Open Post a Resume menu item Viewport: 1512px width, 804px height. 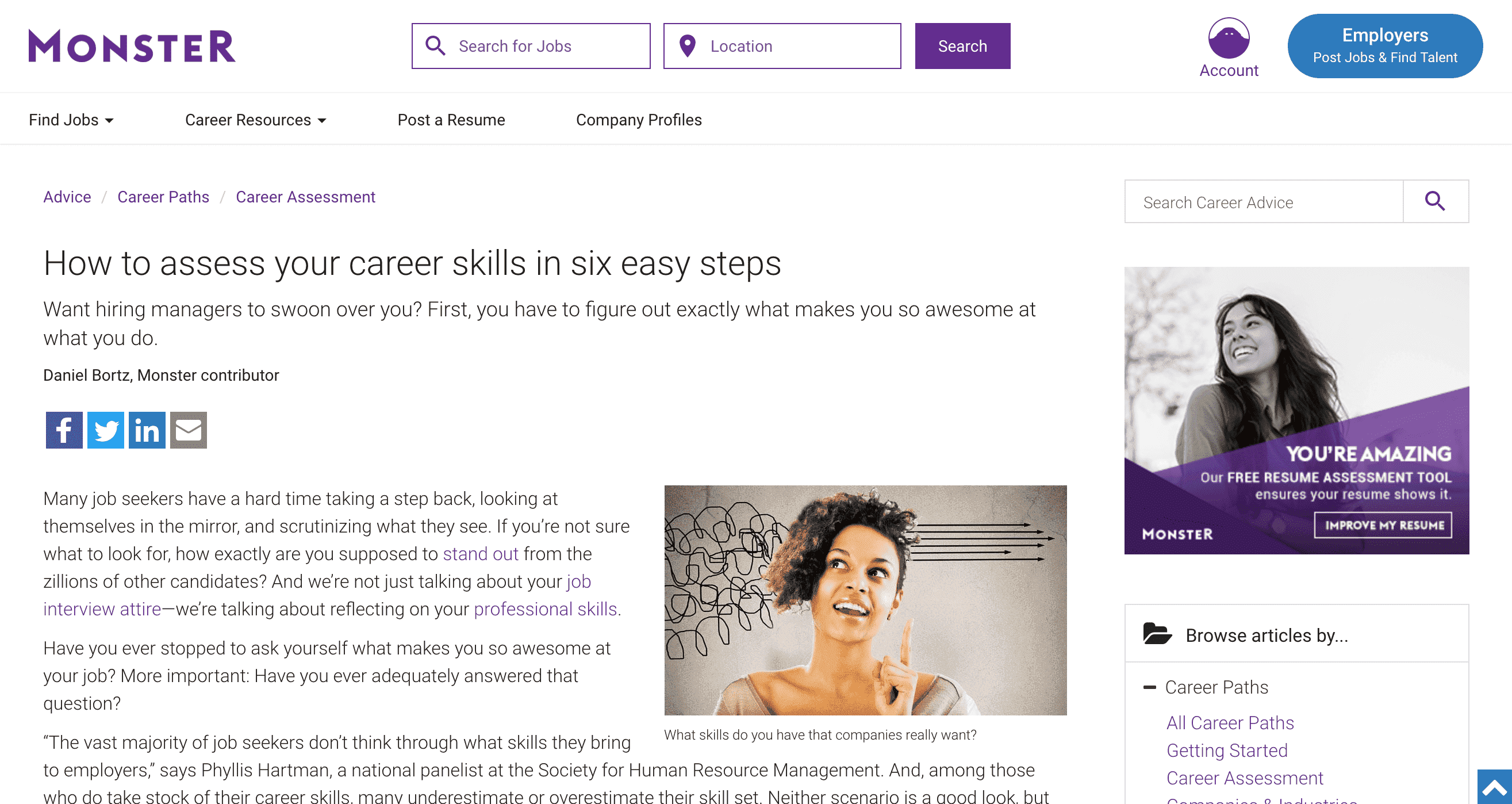click(451, 120)
